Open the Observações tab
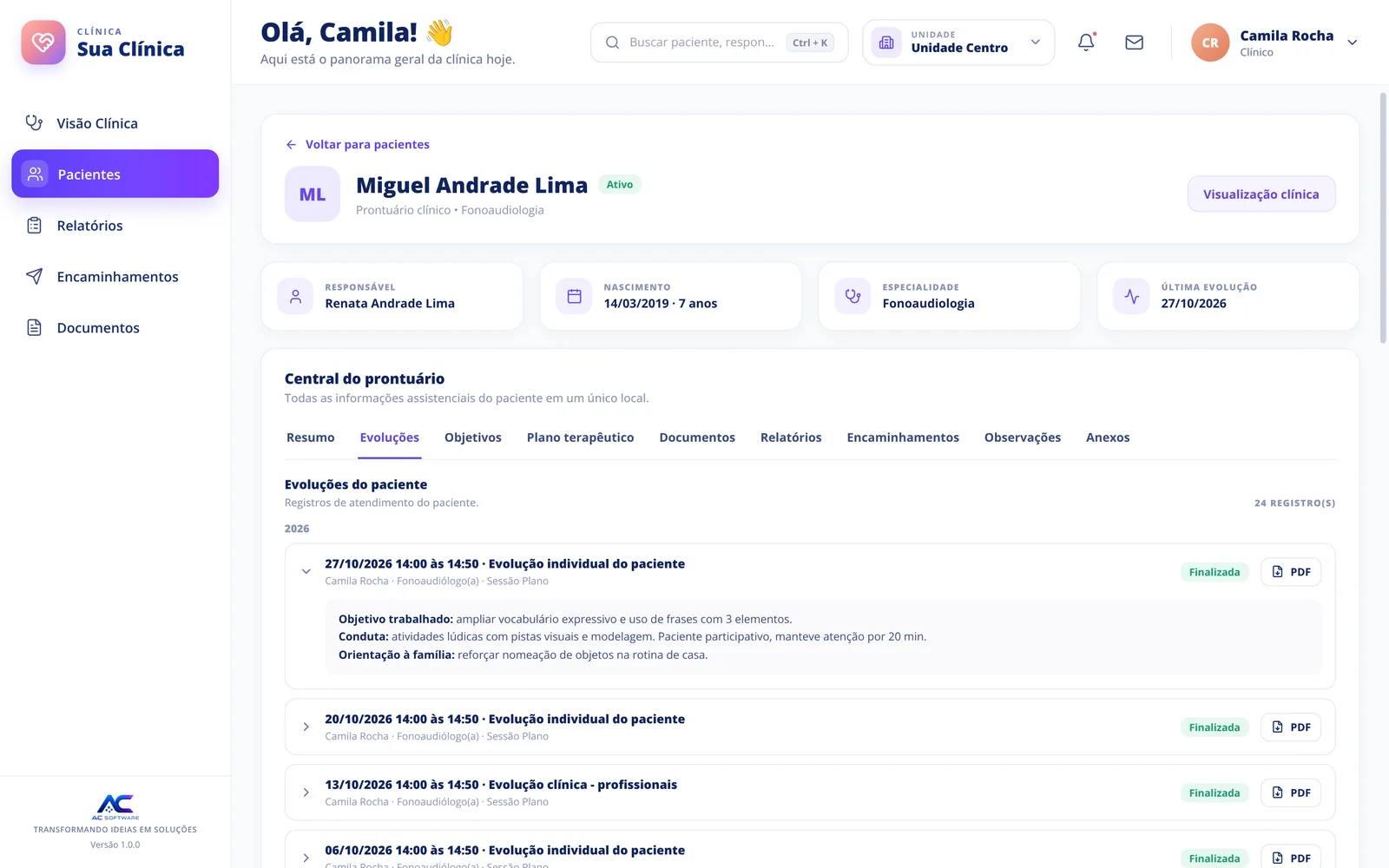 [1023, 437]
